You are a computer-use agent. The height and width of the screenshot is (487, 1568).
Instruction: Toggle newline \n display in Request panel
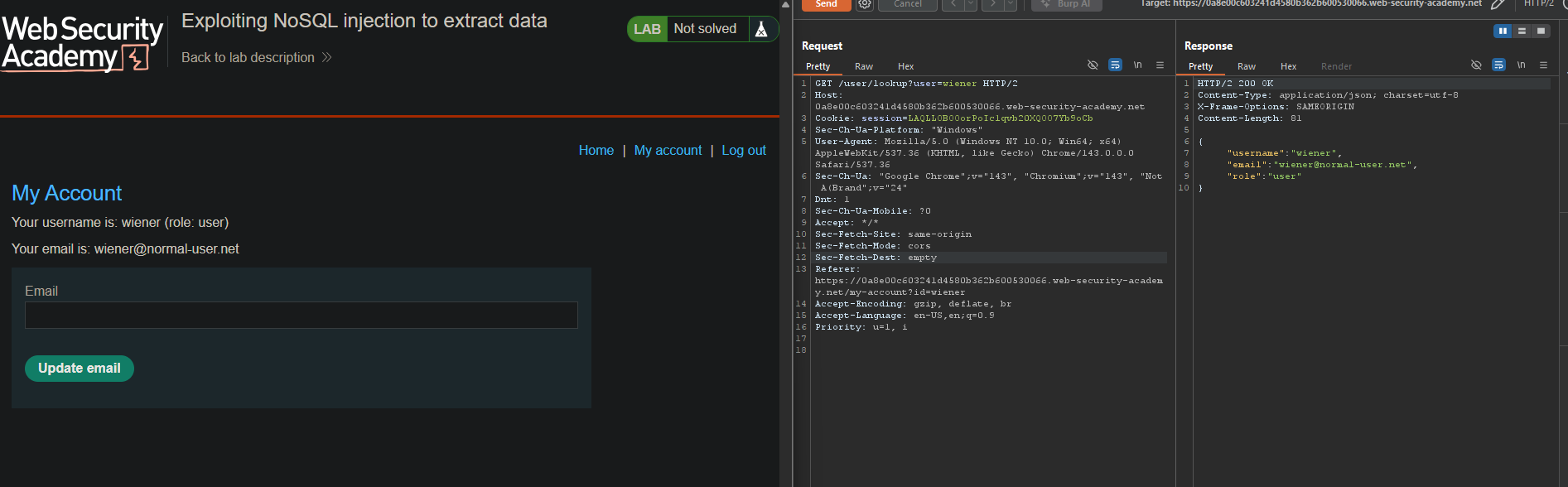click(x=1137, y=65)
